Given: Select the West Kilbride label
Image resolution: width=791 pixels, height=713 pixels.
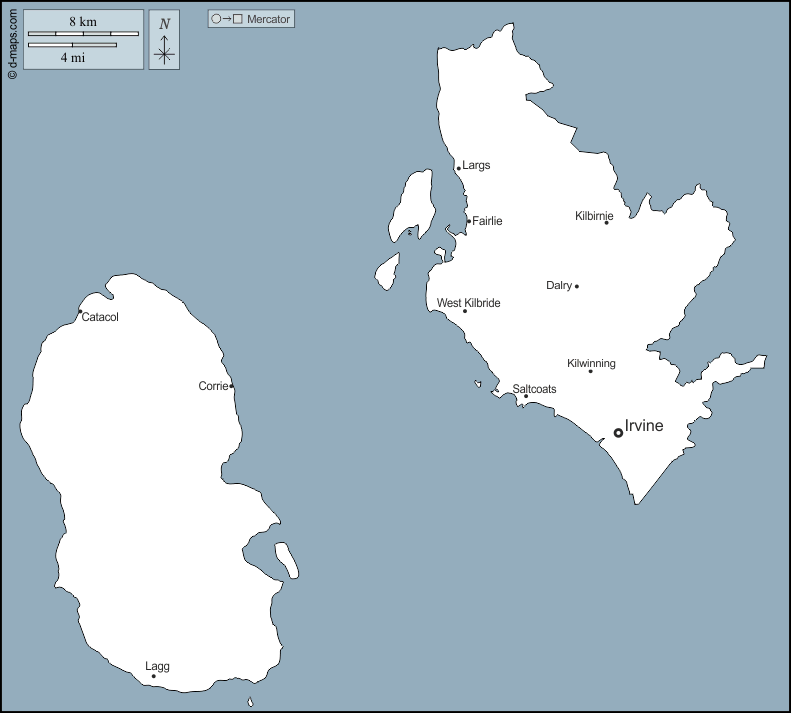Looking at the screenshot, I should (468, 303).
